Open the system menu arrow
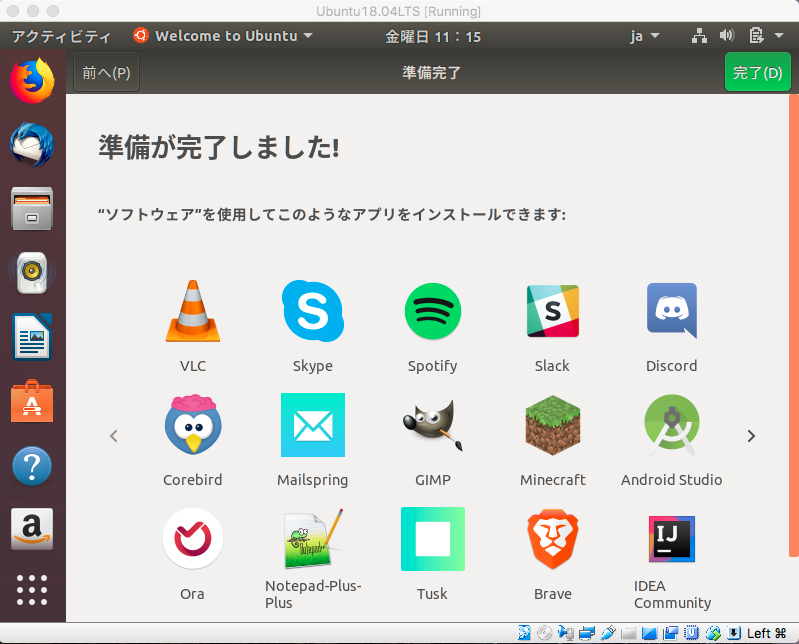799x644 pixels. point(779,36)
